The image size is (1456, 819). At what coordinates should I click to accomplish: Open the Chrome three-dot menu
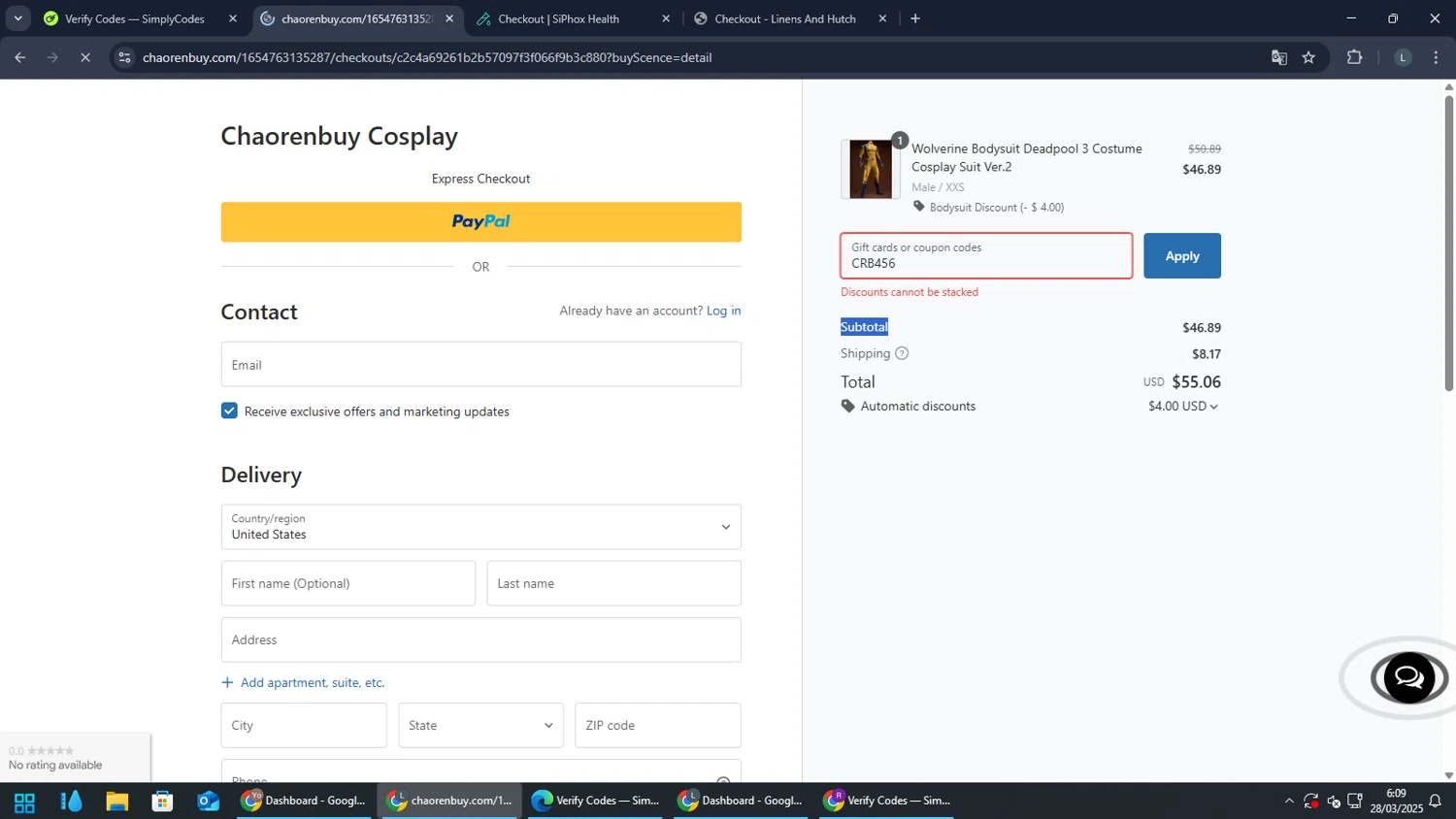click(x=1436, y=57)
